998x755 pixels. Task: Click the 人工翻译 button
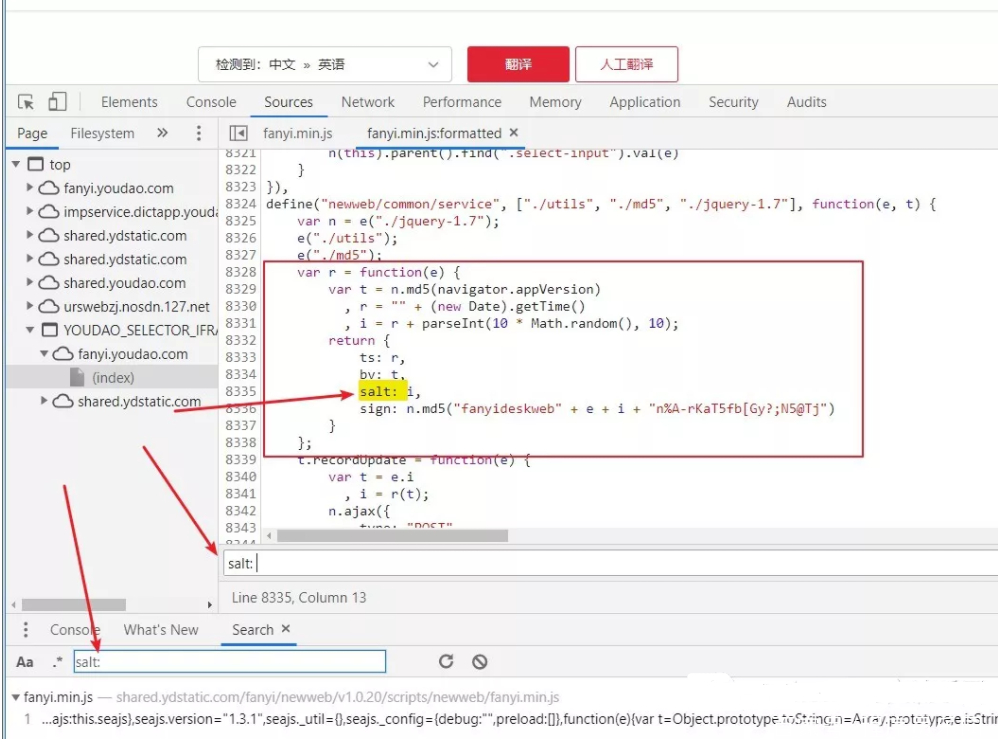(x=626, y=64)
